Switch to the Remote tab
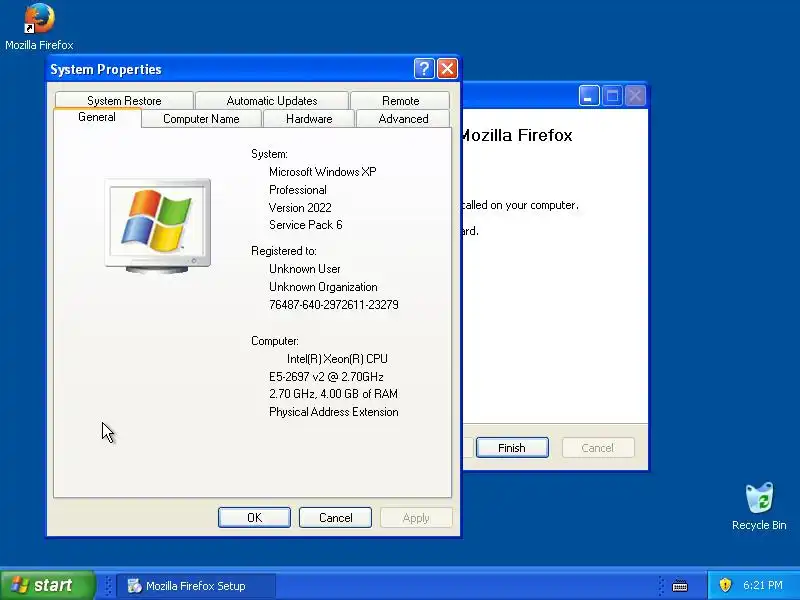 coord(401,101)
